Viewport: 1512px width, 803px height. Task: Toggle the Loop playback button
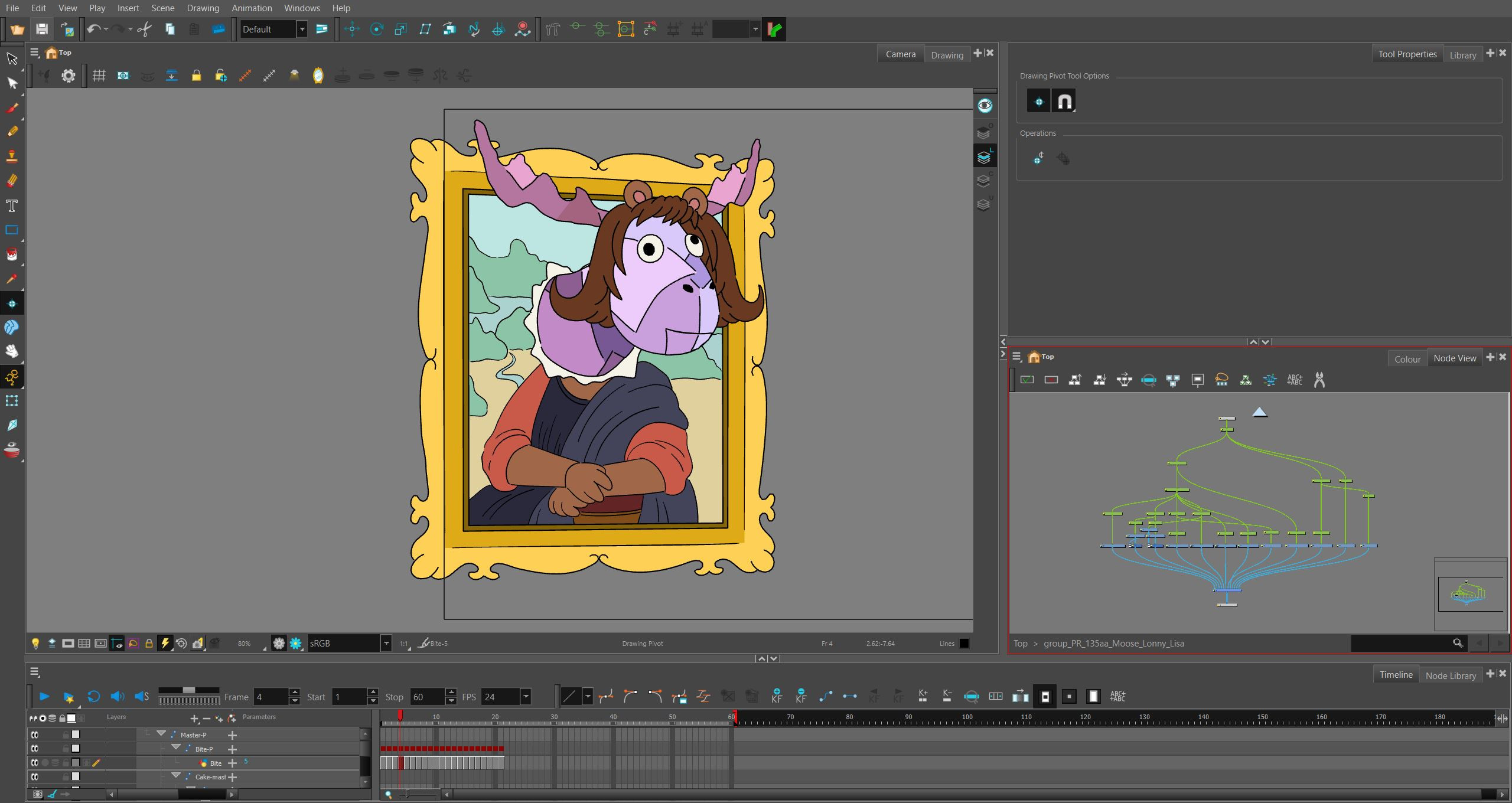click(93, 697)
